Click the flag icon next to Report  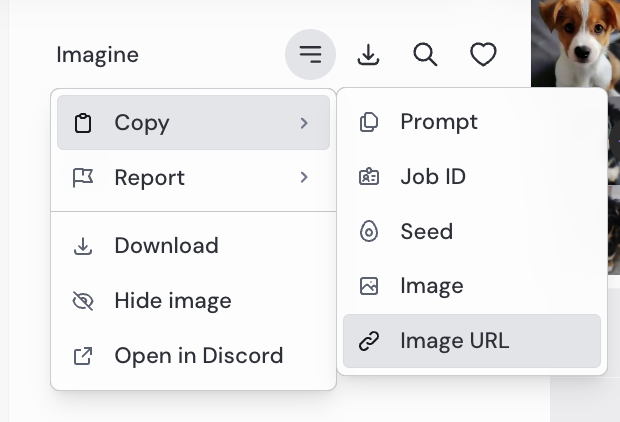(83, 178)
